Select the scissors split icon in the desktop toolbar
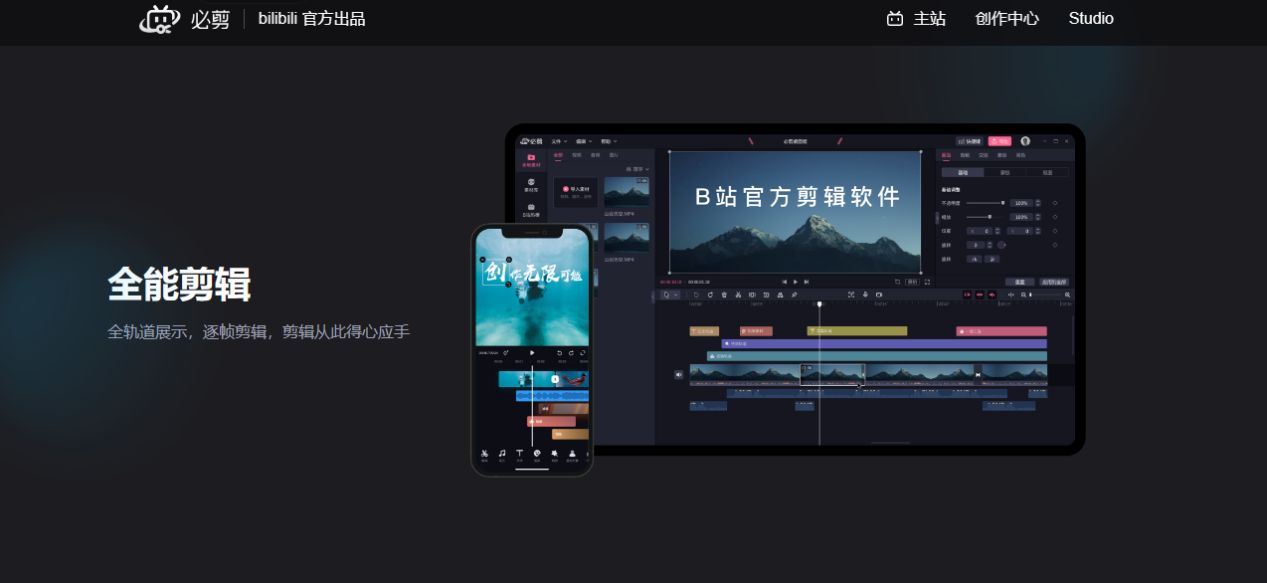Image resolution: width=1267 pixels, height=583 pixels. click(738, 294)
